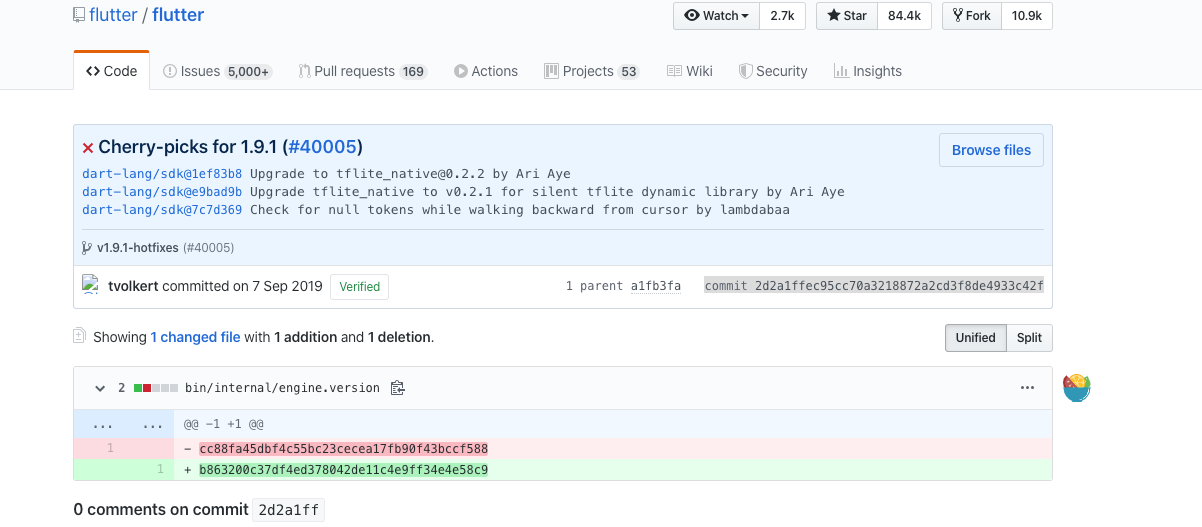The height and width of the screenshot is (527, 1202).
Task: Click the round extension icon at right
Action: 1076,387
